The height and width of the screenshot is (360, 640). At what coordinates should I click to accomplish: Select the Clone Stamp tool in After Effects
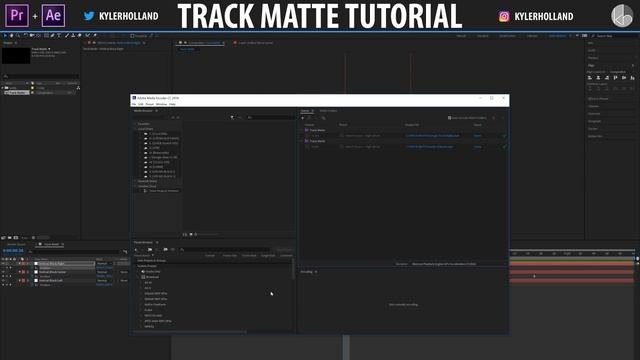point(73,36)
